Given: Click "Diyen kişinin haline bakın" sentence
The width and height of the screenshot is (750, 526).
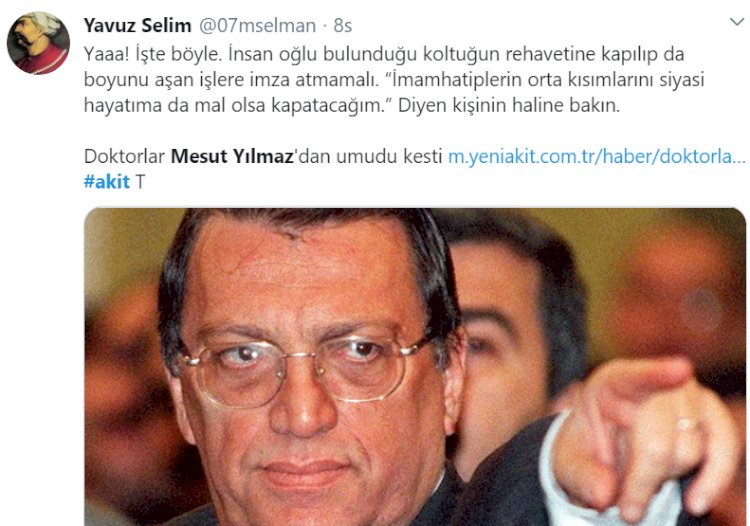Looking at the screenshot, I should point(509,105).
